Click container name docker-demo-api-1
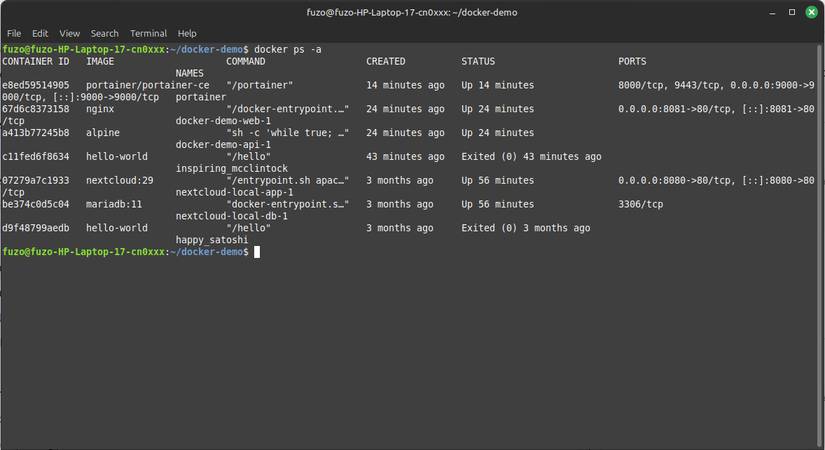The width and height of the screenshot is (825, 450). pyautogui.click(x=223, y=145)
